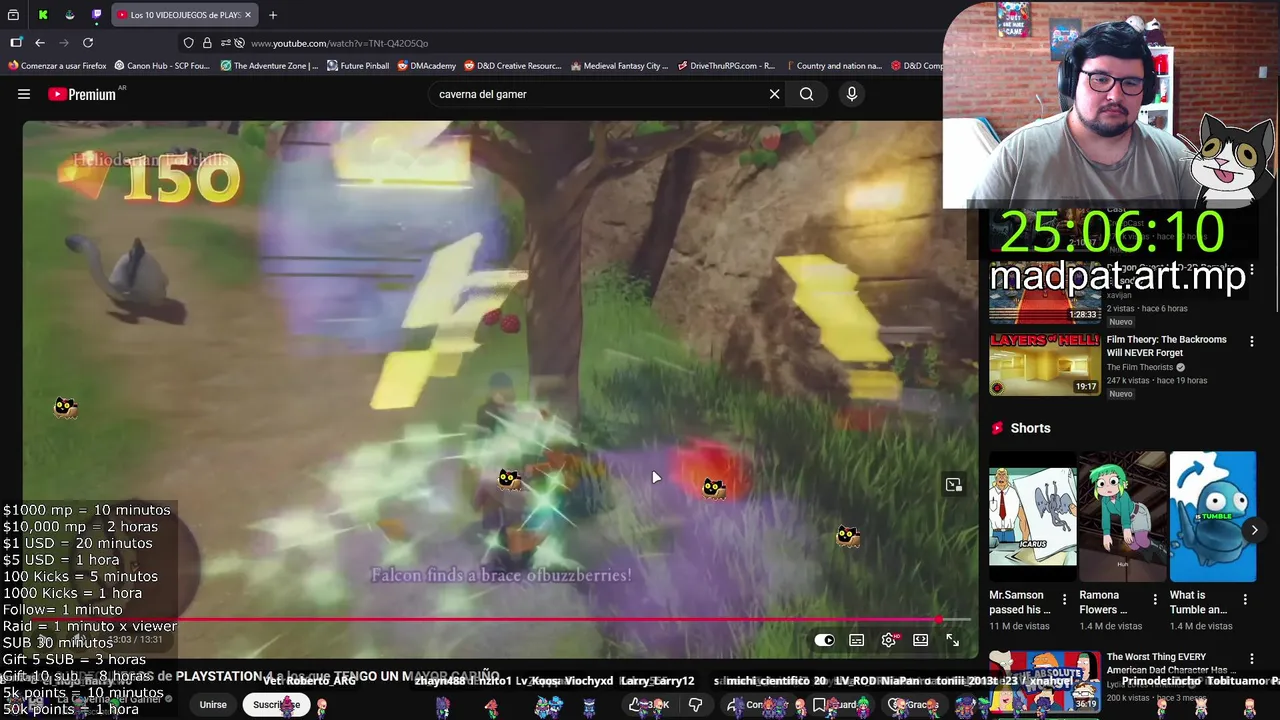
Task: Open the 'Mr.Samson passed his' short
Action: [1033, 516]
